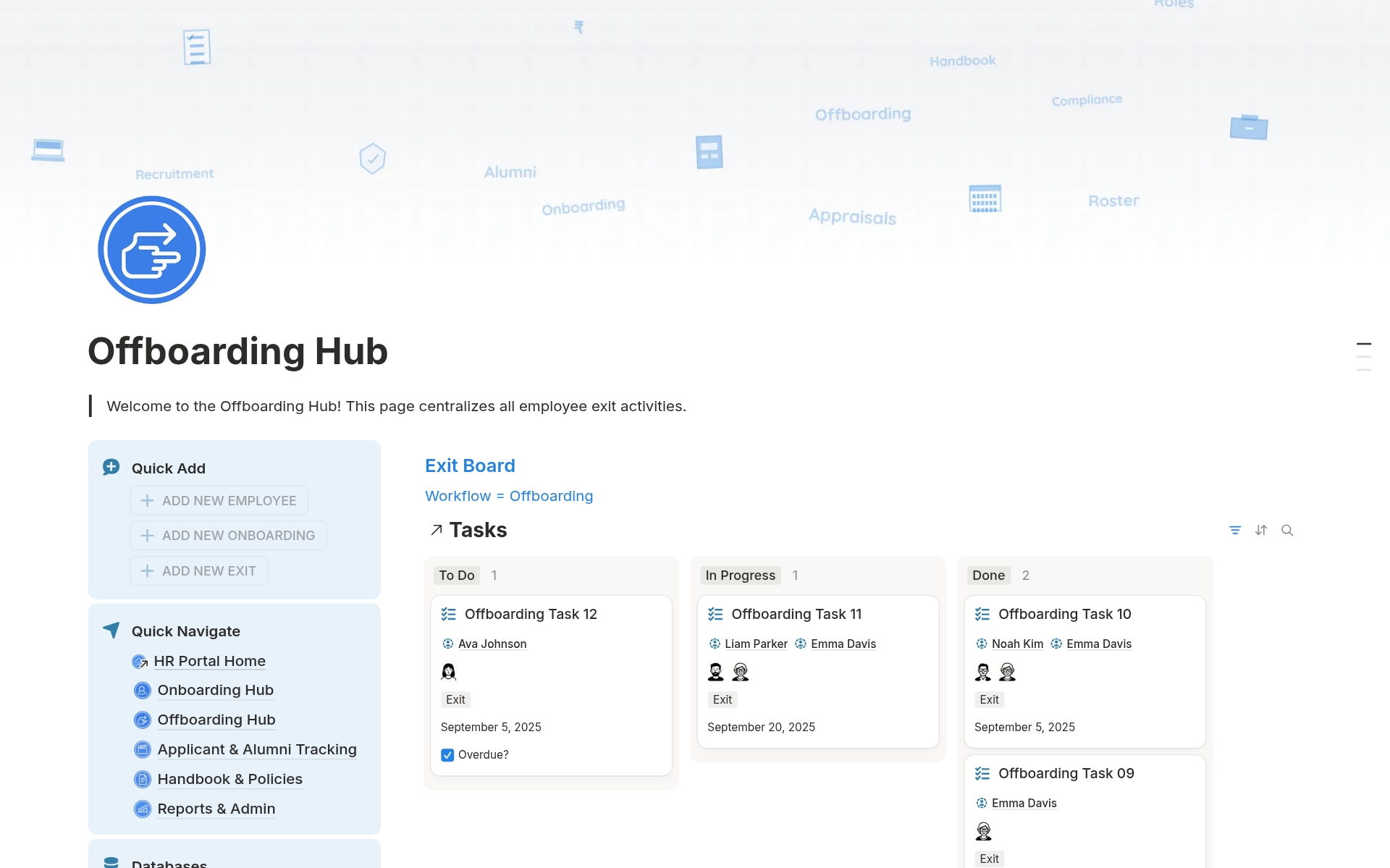Open the Tasks database title
The image size is (1390, 868).
click(478, 530)
